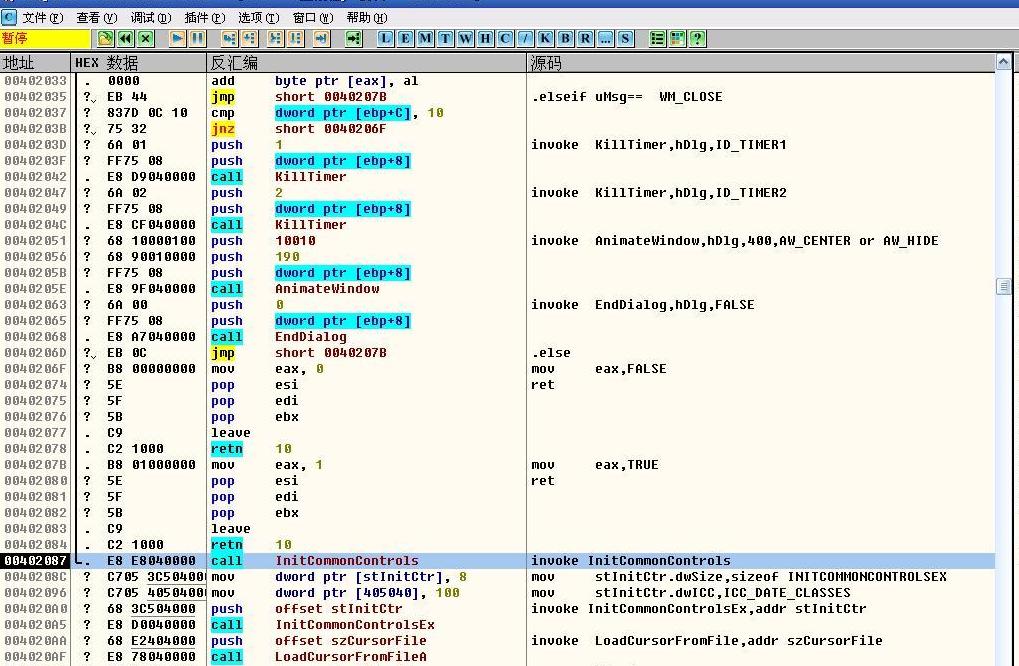Click source line 'invoke EndDialog,hDlg,FALSE'
Screen dimensions: 1019x666
coord(643,305)
